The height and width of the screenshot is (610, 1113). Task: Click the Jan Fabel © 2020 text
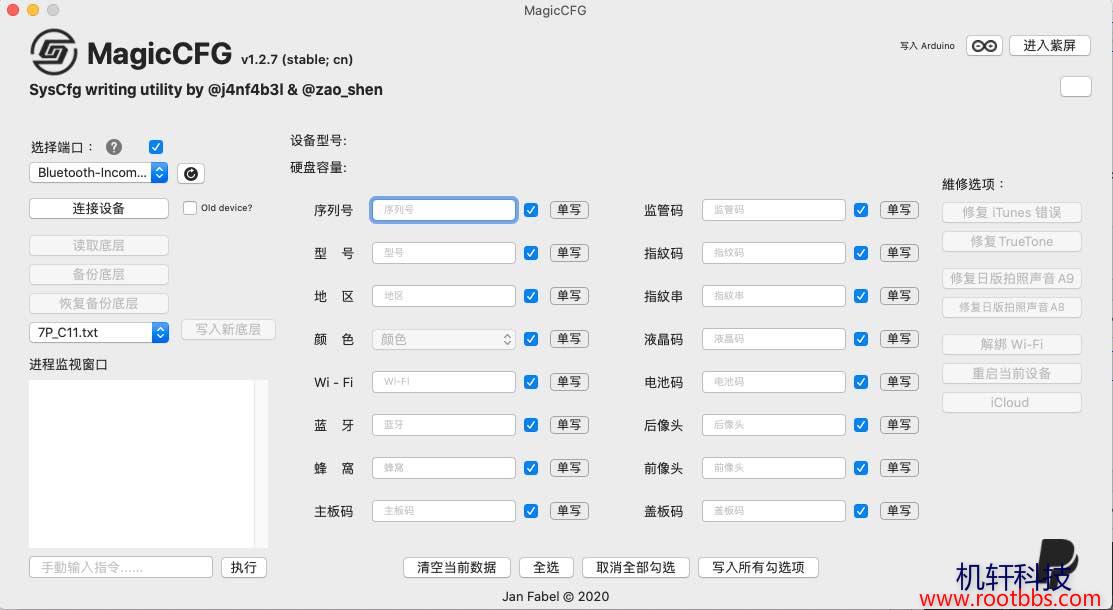[556, 597]
